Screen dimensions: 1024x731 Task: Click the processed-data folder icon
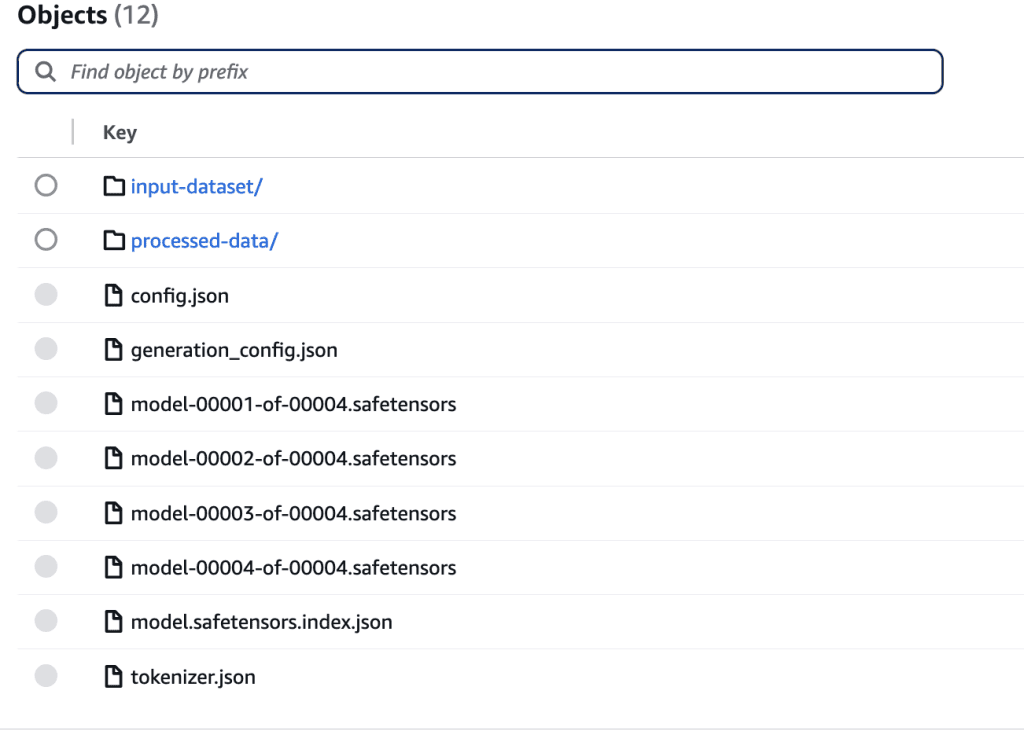pos(115,241)
